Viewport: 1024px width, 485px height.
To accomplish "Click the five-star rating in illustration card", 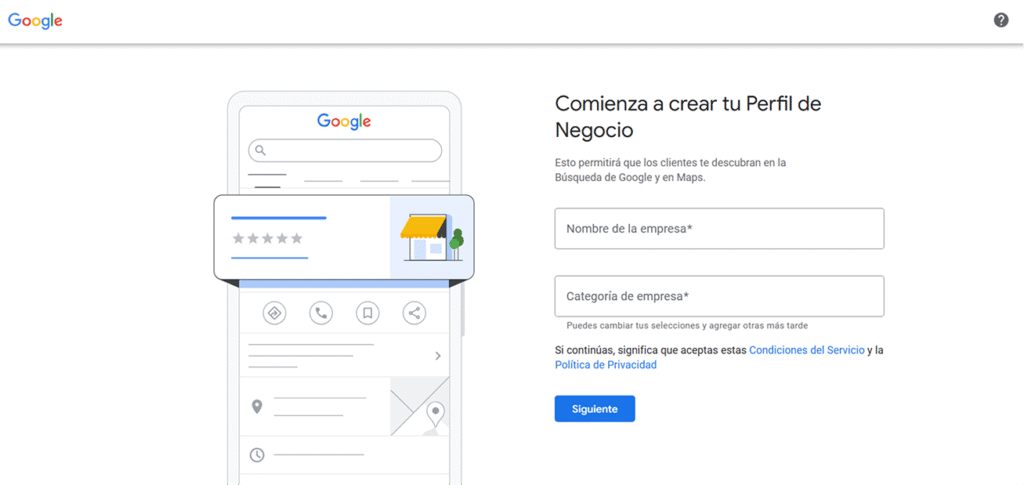I will coord(268,238).
